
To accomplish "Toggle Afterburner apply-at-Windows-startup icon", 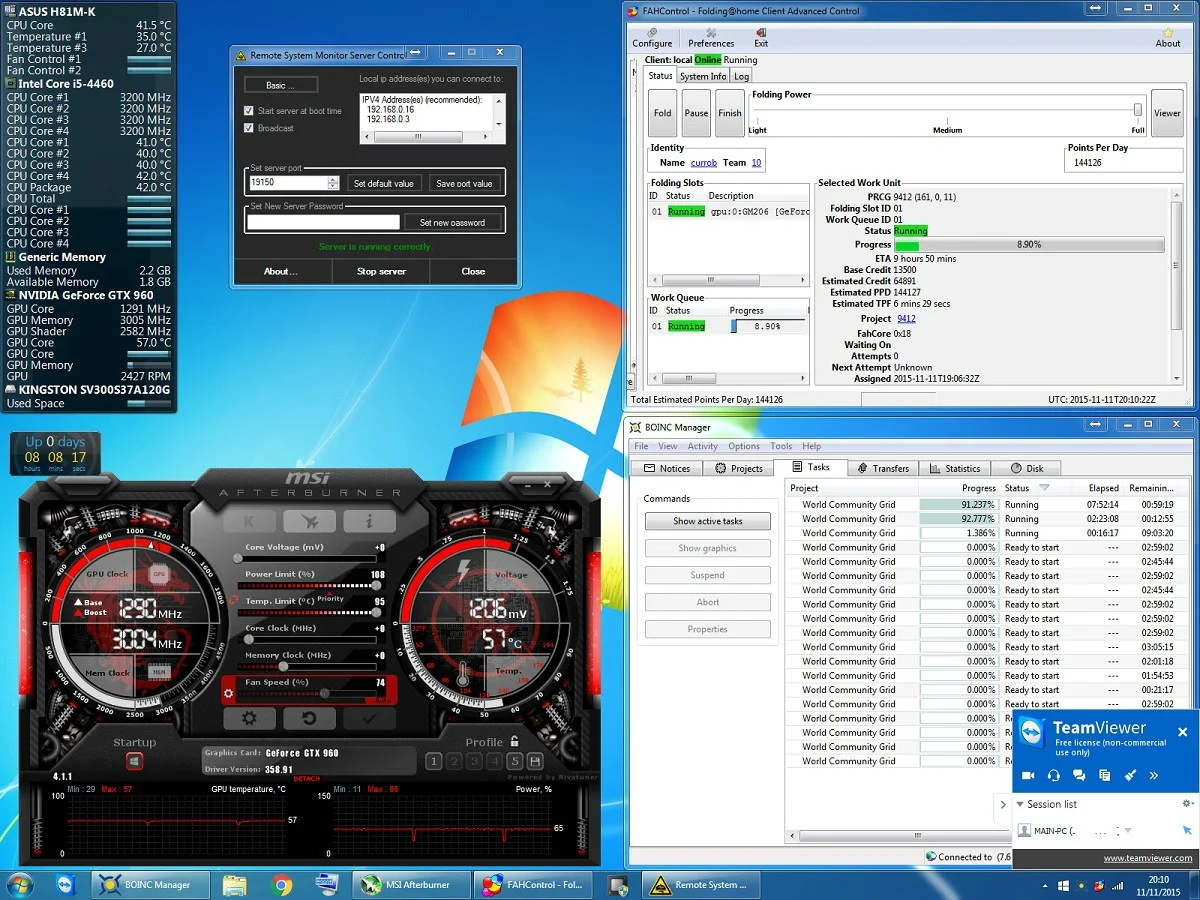I will pos(134,762).
